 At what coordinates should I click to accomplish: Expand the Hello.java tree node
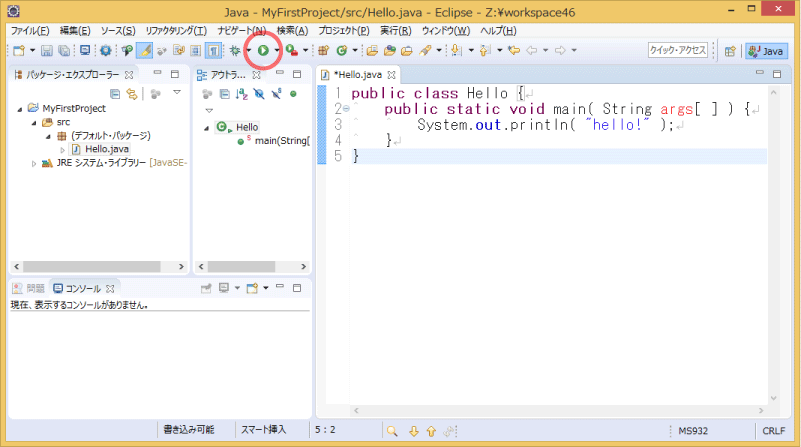pos(62,150)
